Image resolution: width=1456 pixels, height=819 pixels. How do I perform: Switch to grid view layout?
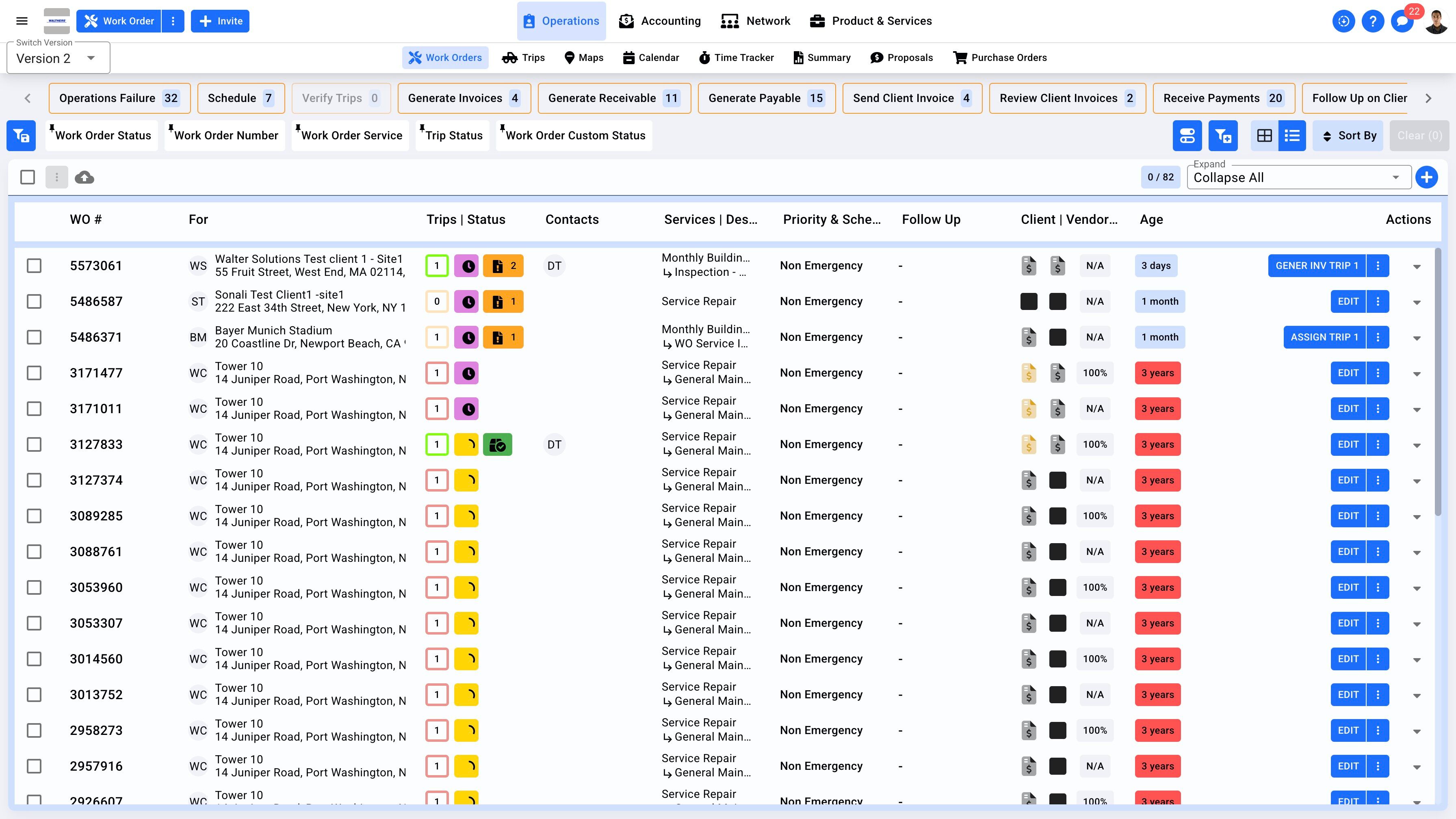point(1264,136)
